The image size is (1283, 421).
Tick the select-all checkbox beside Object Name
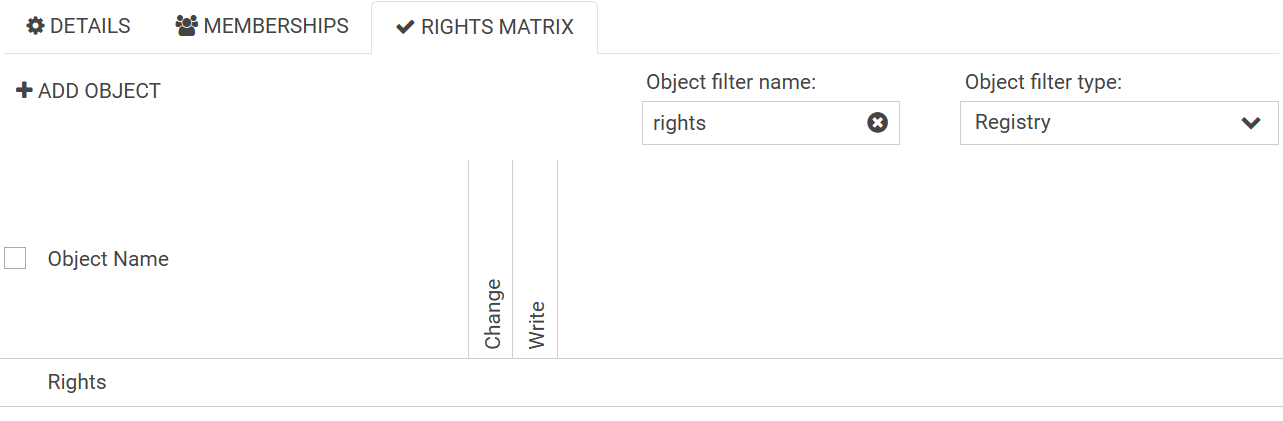(x=15, y=259)
